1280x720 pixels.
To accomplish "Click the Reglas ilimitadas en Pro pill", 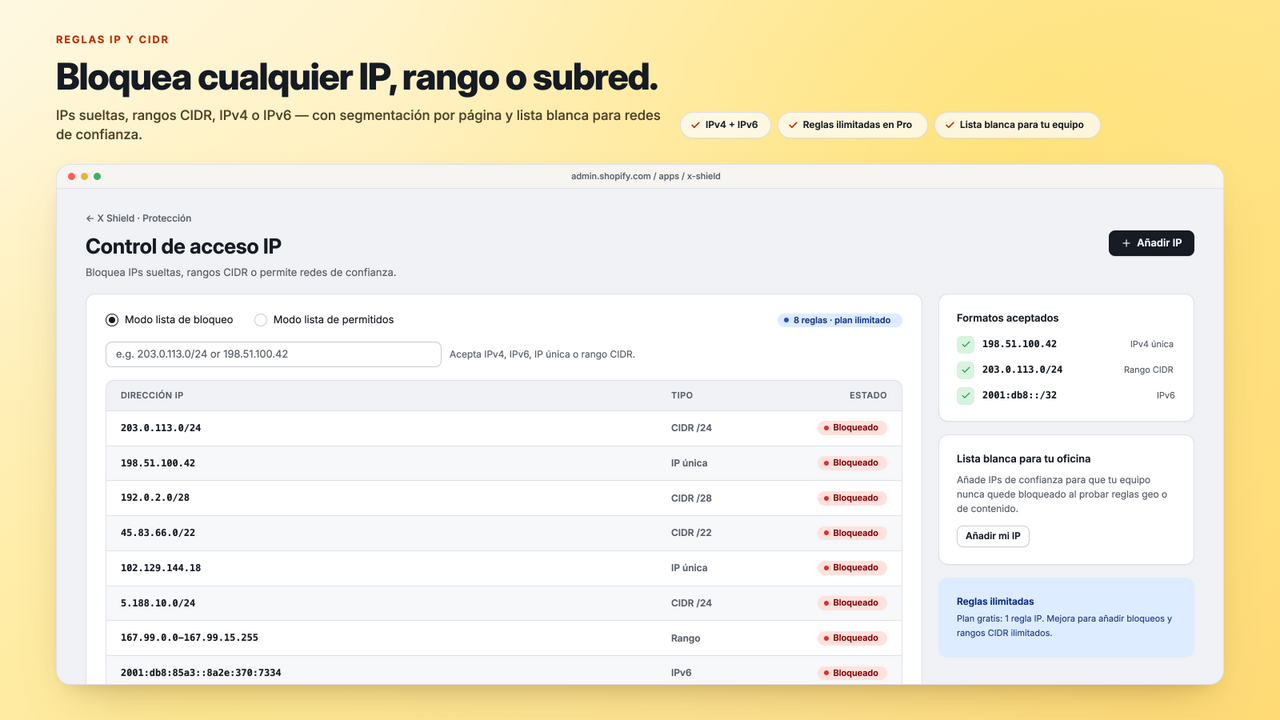I will 853,125.
